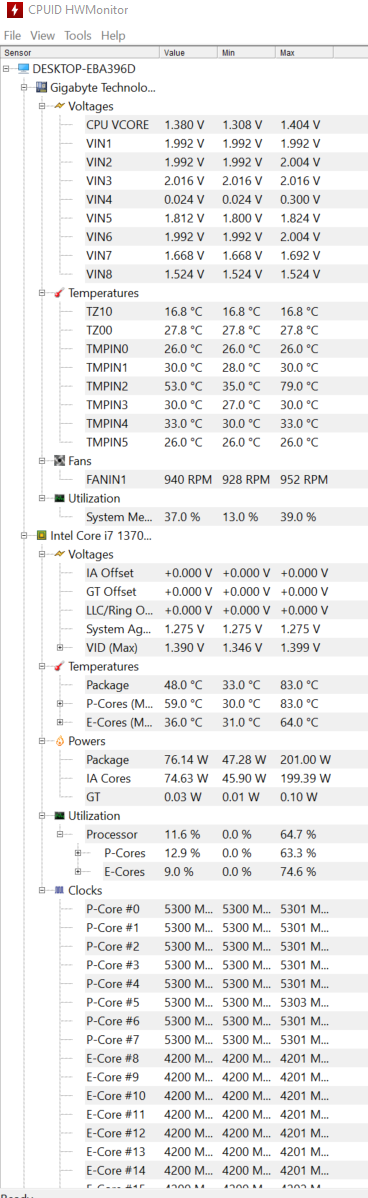Open the View menu
Image resolution: width=368 pixels, height=1198 pixels.
[x=43, y=35]
